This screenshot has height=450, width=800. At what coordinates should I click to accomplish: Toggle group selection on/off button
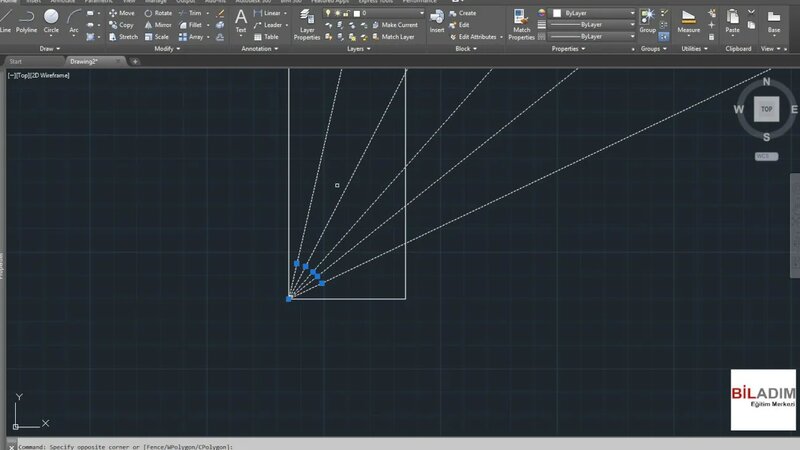(x=663, y=37)
